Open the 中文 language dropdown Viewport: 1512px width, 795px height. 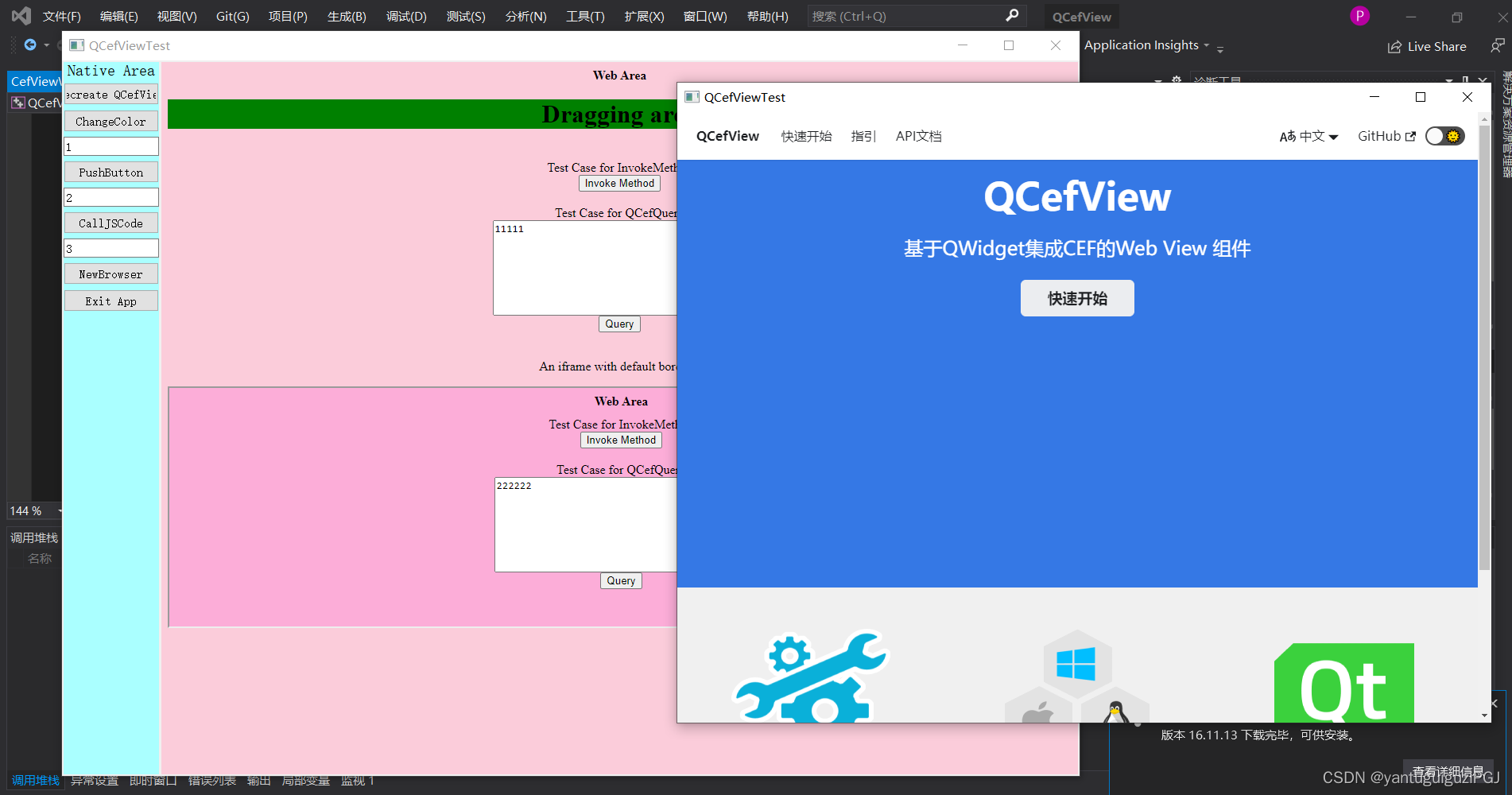(1308, 136)
